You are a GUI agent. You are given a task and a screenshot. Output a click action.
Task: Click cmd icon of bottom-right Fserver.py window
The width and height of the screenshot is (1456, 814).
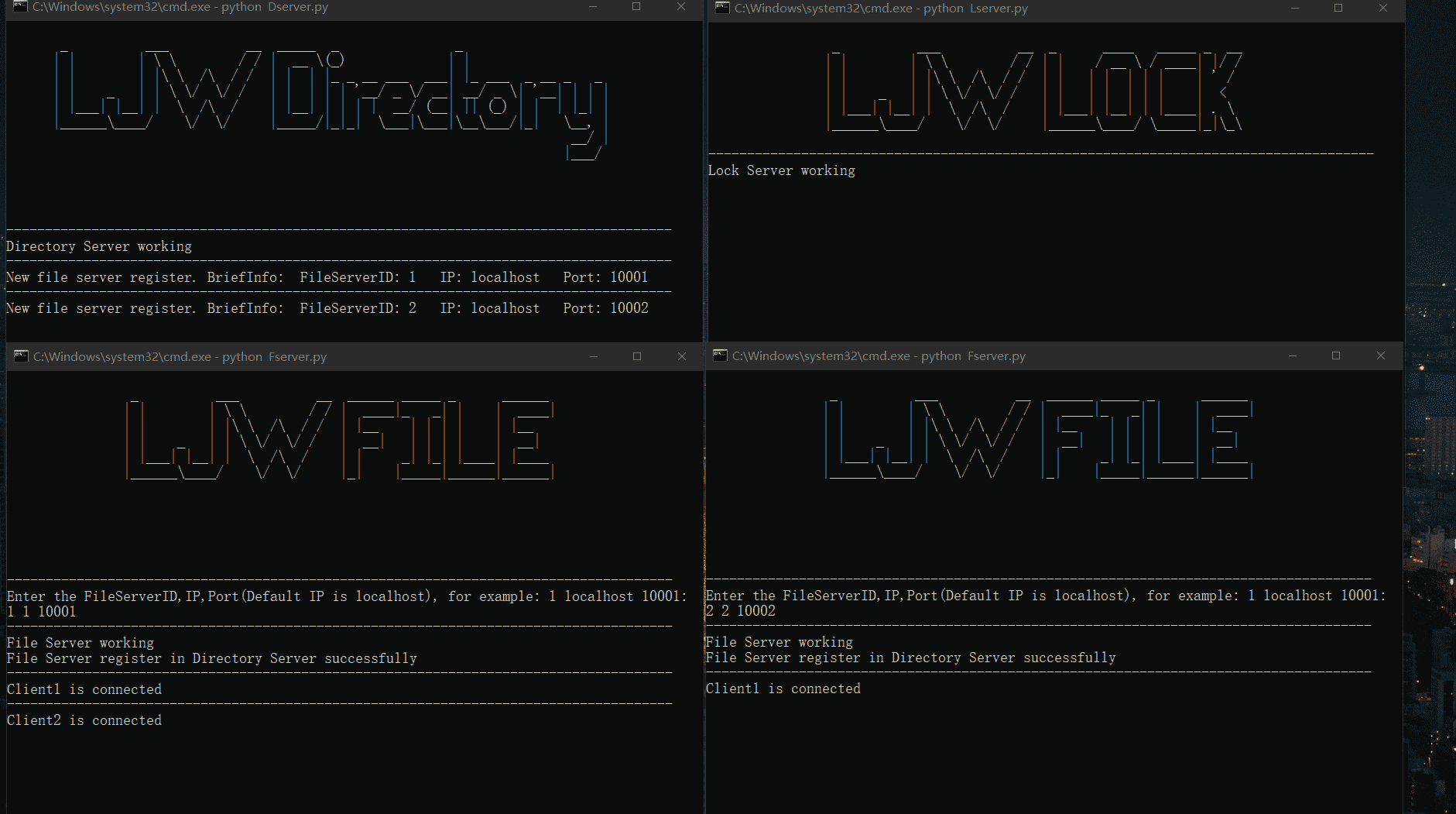(x=720, y=355)
